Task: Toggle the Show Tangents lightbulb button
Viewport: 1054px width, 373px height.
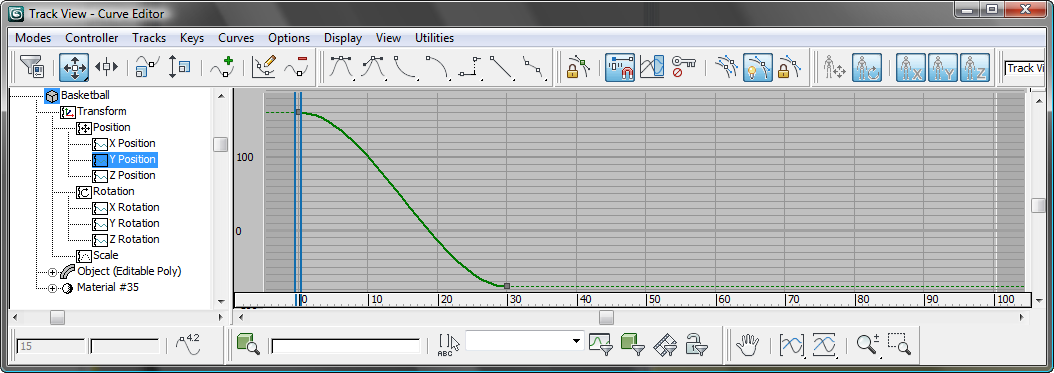Action: coord(757,67)
